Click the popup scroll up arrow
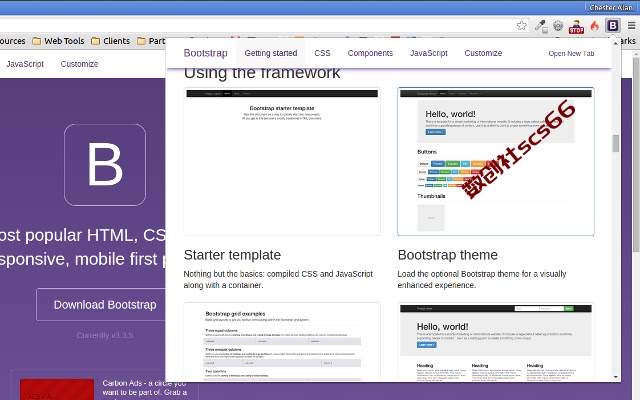This screenshot has height=400, width=640. click(x=616, y=43)
